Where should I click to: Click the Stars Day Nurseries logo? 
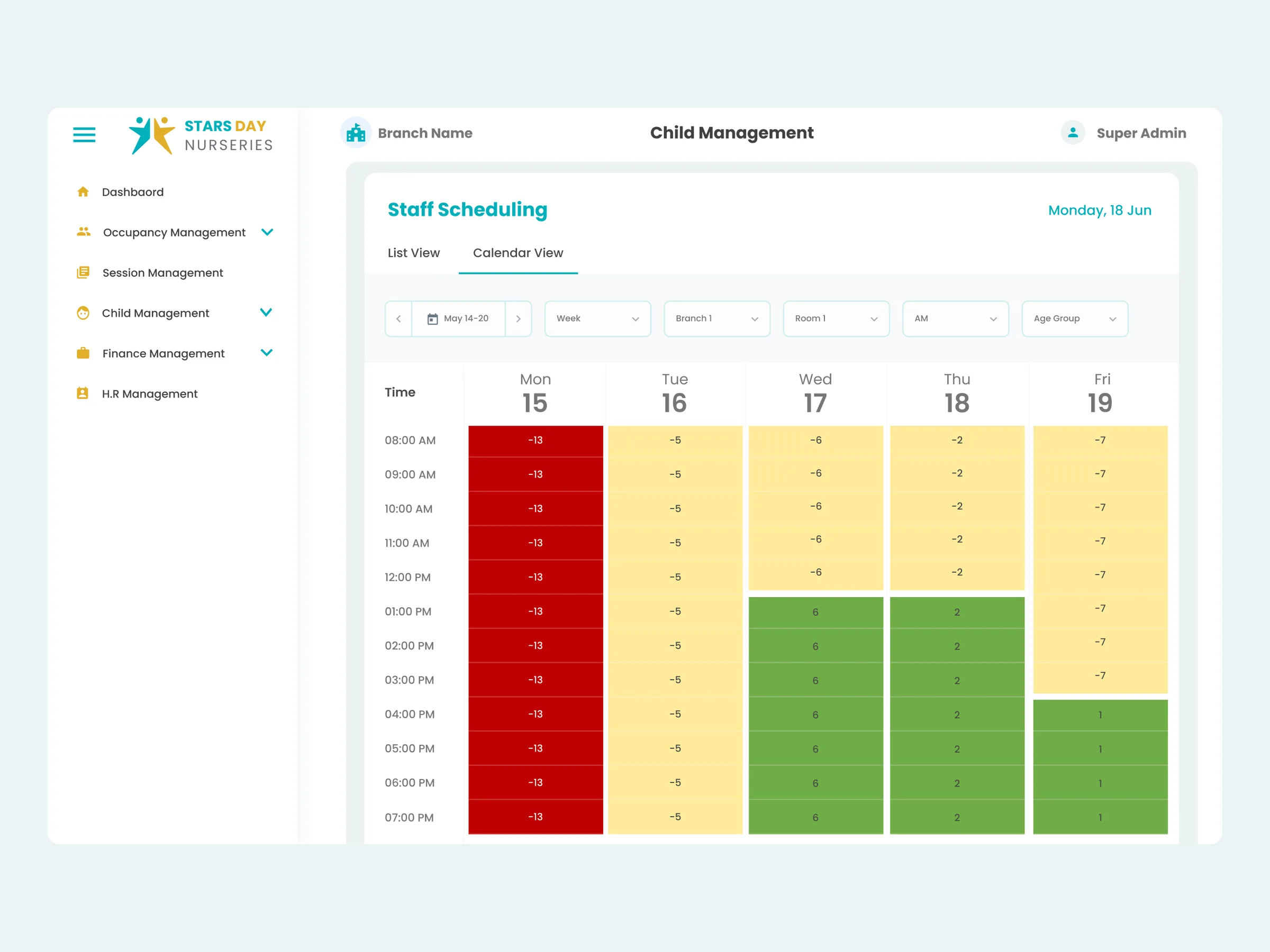point(201,135)
